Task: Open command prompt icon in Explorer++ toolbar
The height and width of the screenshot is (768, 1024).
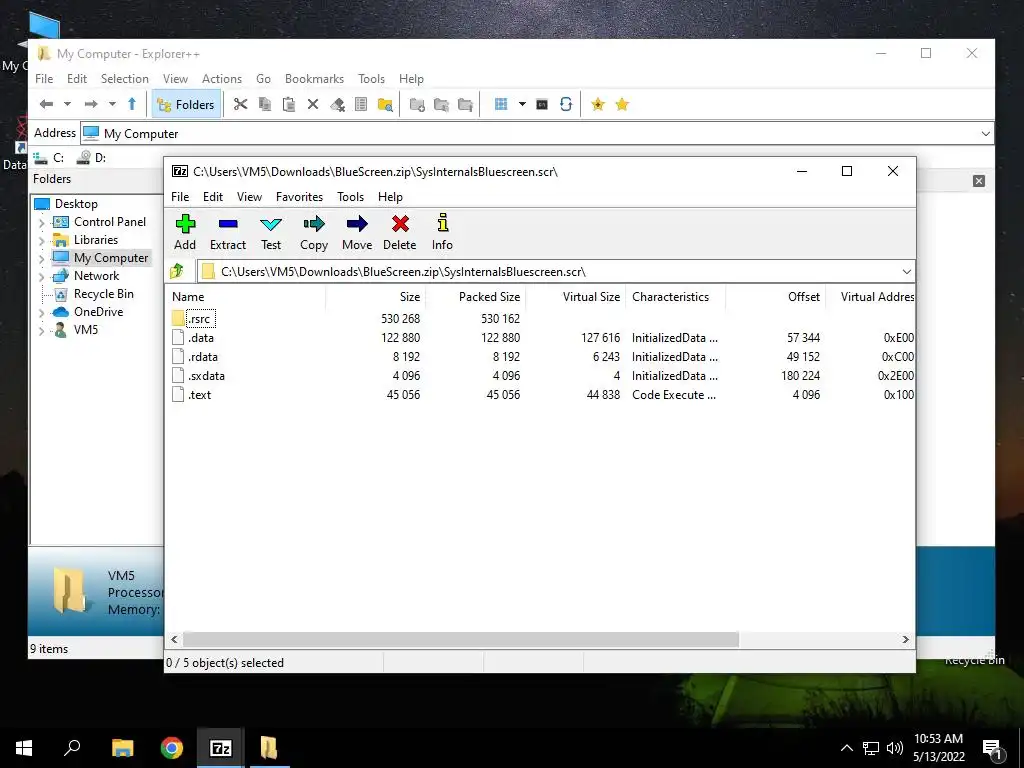Action: pyautogui.click(x=541, y=104)
